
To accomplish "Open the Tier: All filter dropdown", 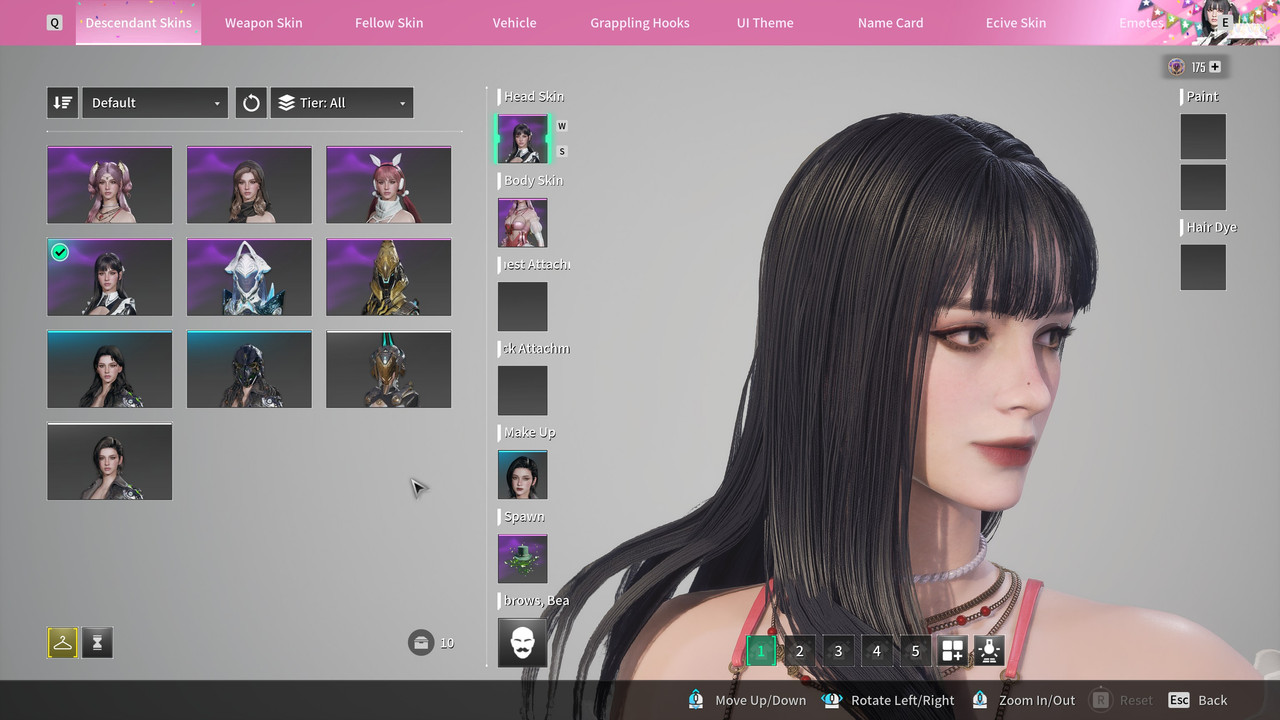I will 342,103.
